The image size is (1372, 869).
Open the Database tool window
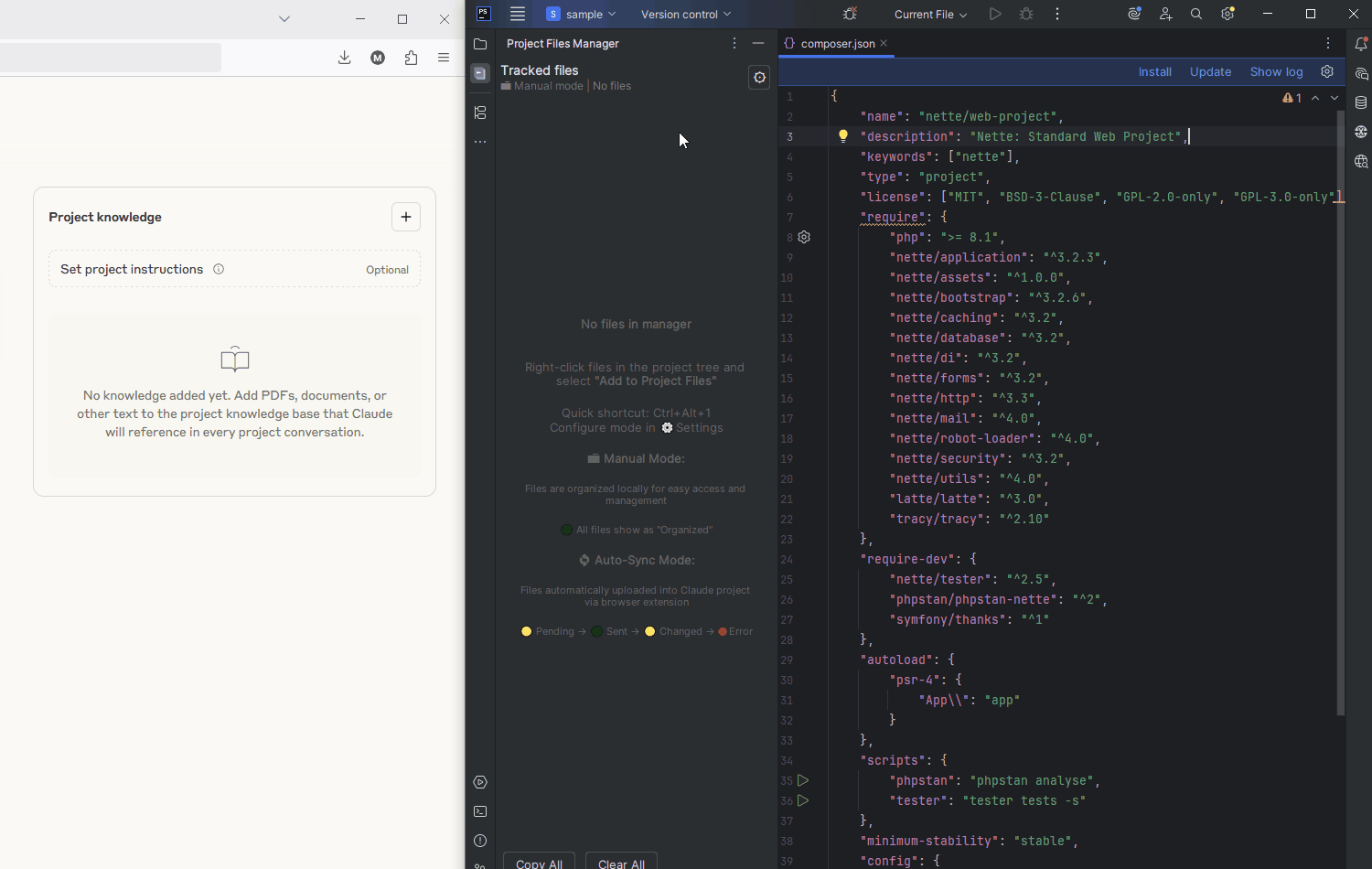1361,102
